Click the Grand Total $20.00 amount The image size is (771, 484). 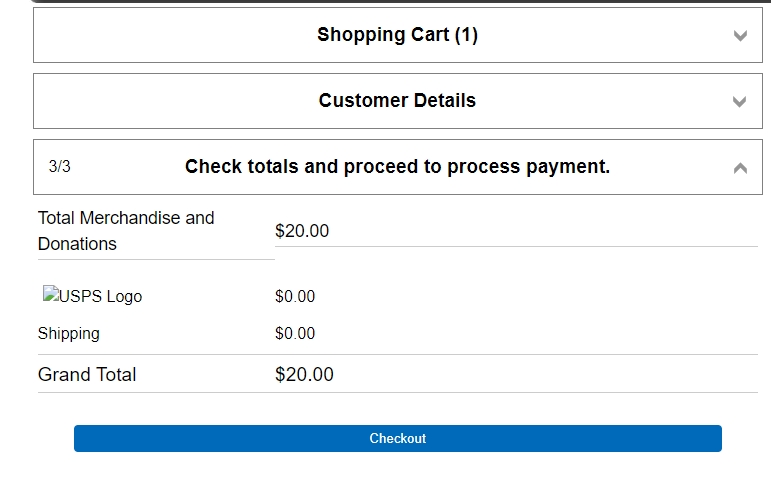coord(304,375)
